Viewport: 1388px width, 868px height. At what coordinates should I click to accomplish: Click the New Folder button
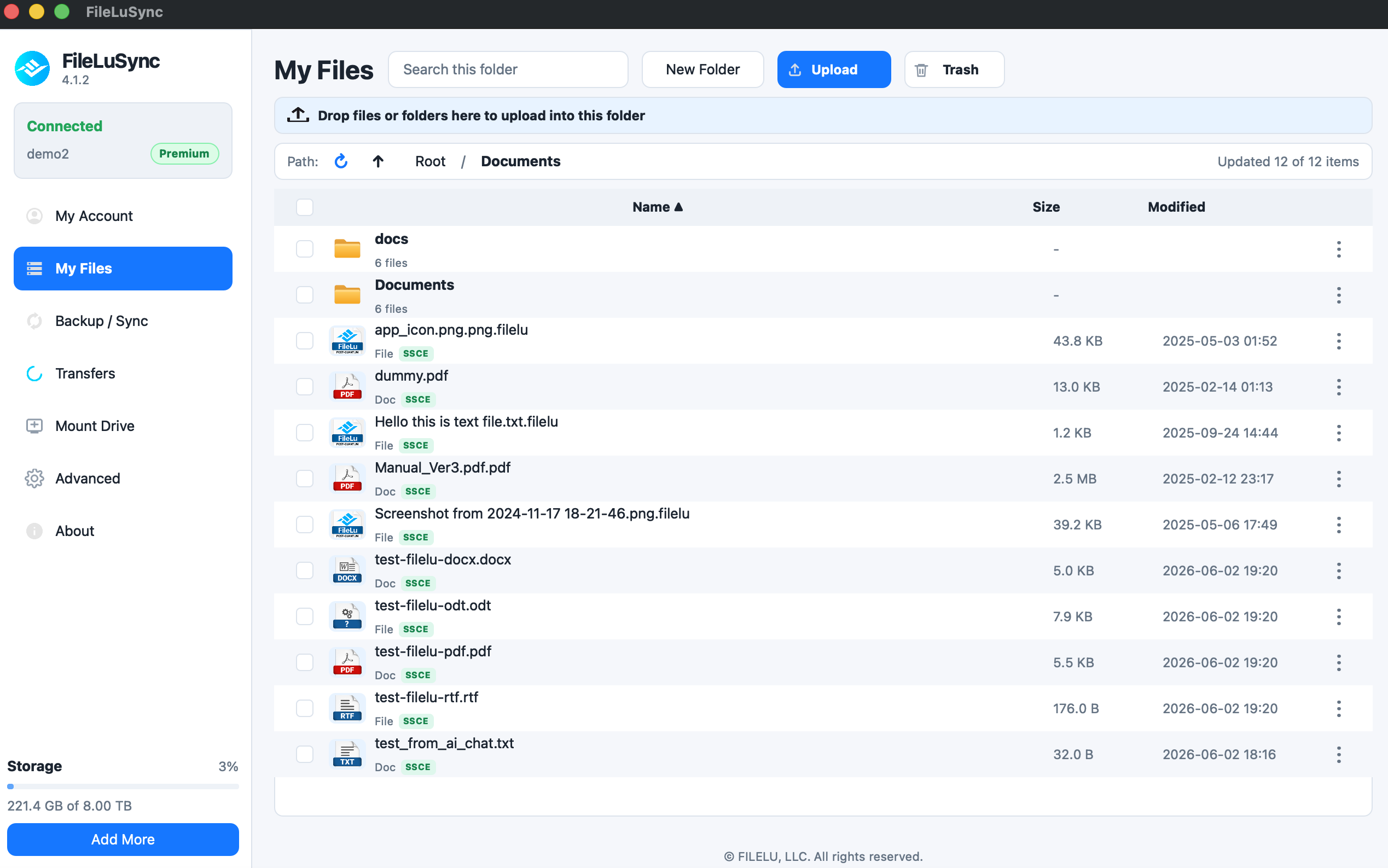click(702, 69)
